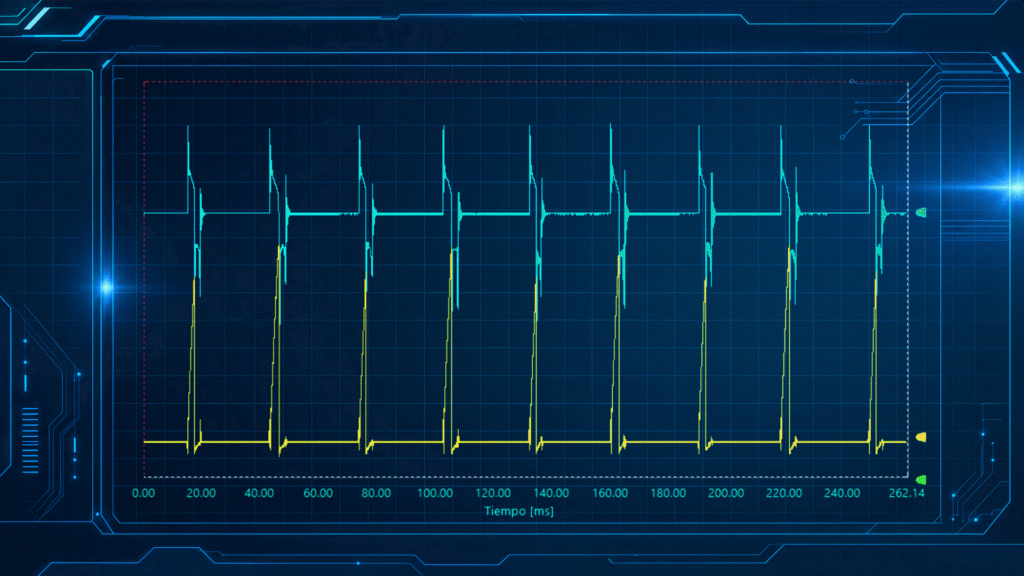Click the first cyan waveform spike peak

(x=188, y=127)
